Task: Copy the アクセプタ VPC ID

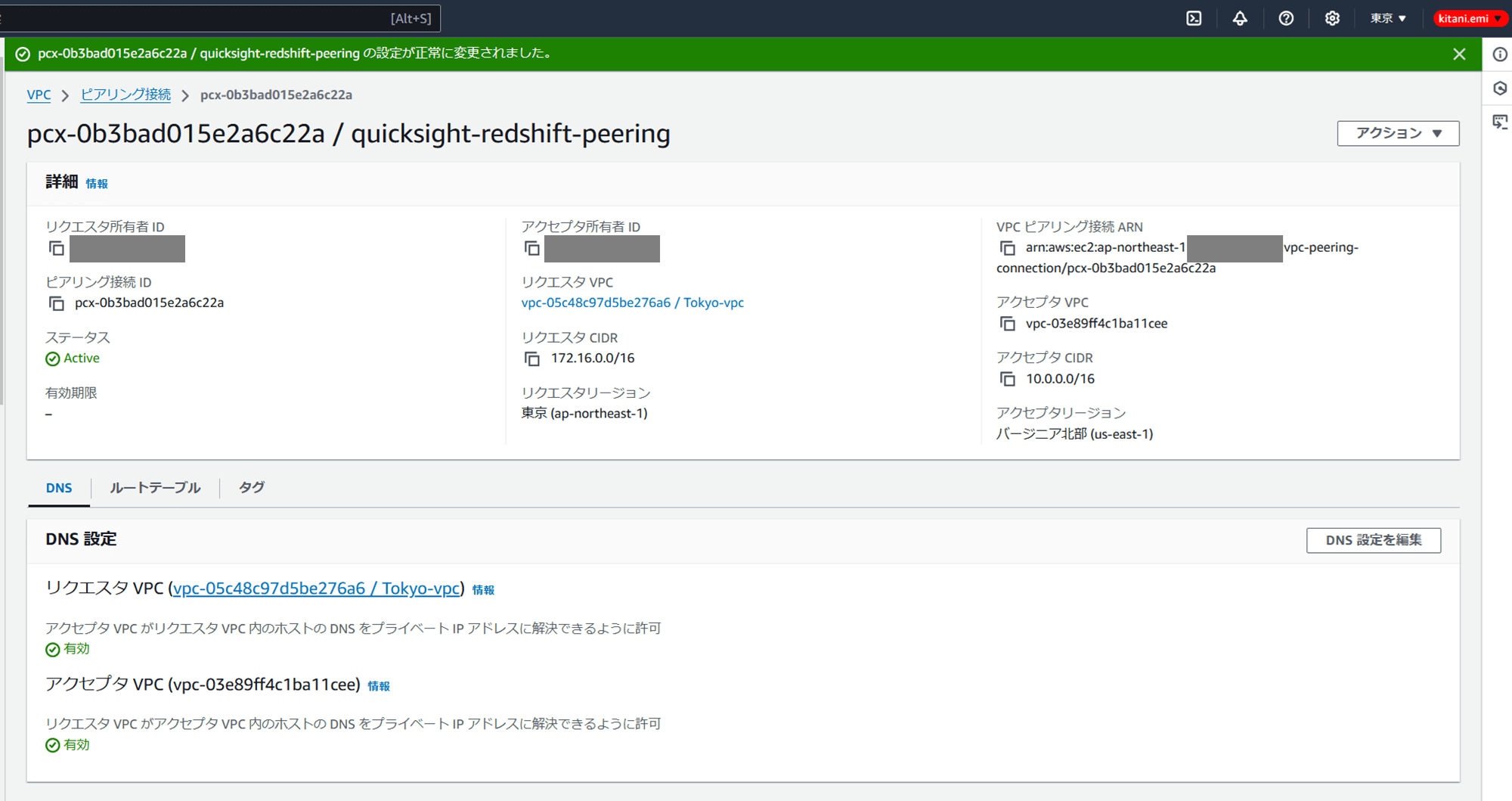Action: [1007, 324]
